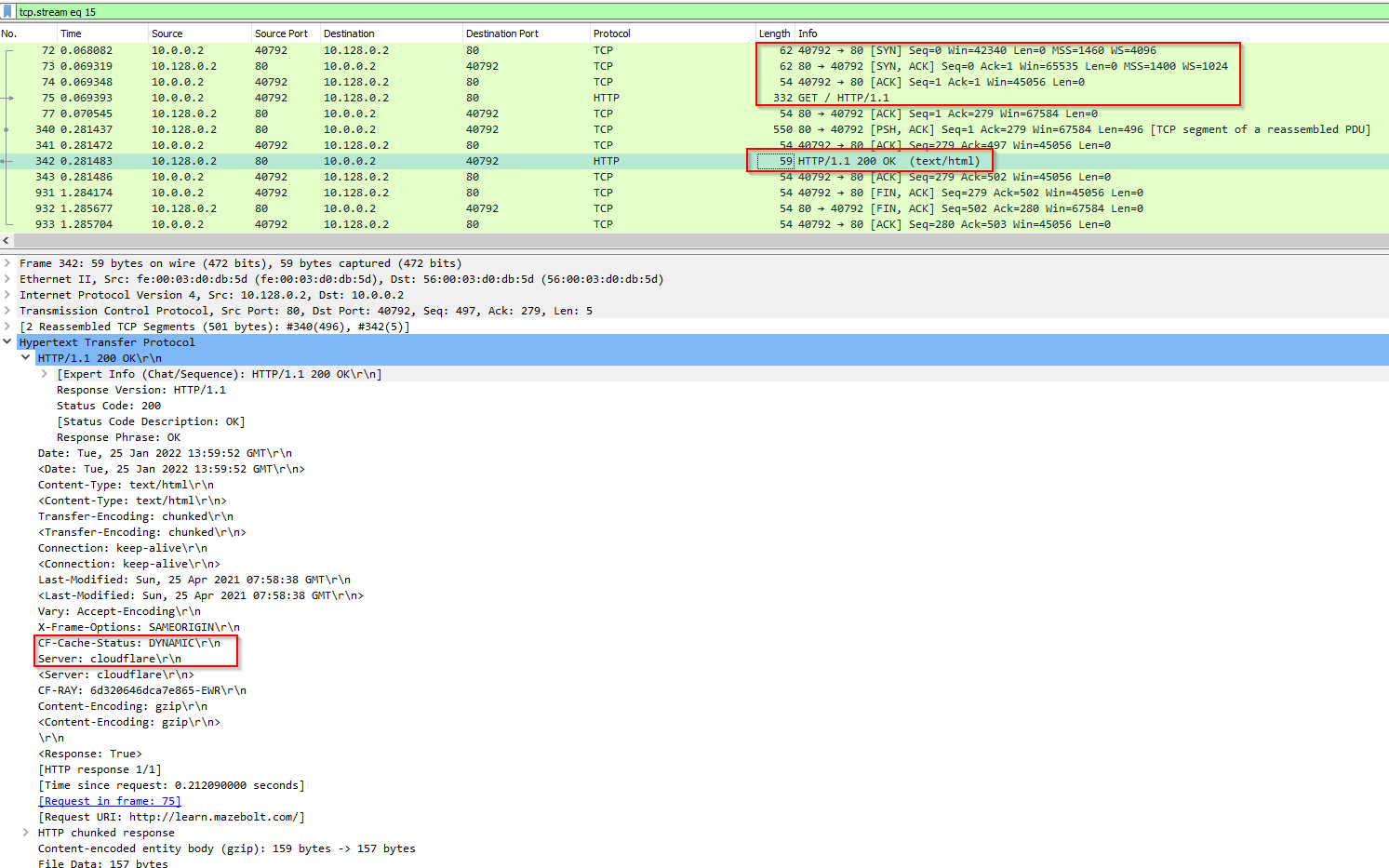The width and height of the screenshot is (1389, 868).
Task: Expand the 2 Reassembled TCP Segments entry
Action: coord(8,326)
